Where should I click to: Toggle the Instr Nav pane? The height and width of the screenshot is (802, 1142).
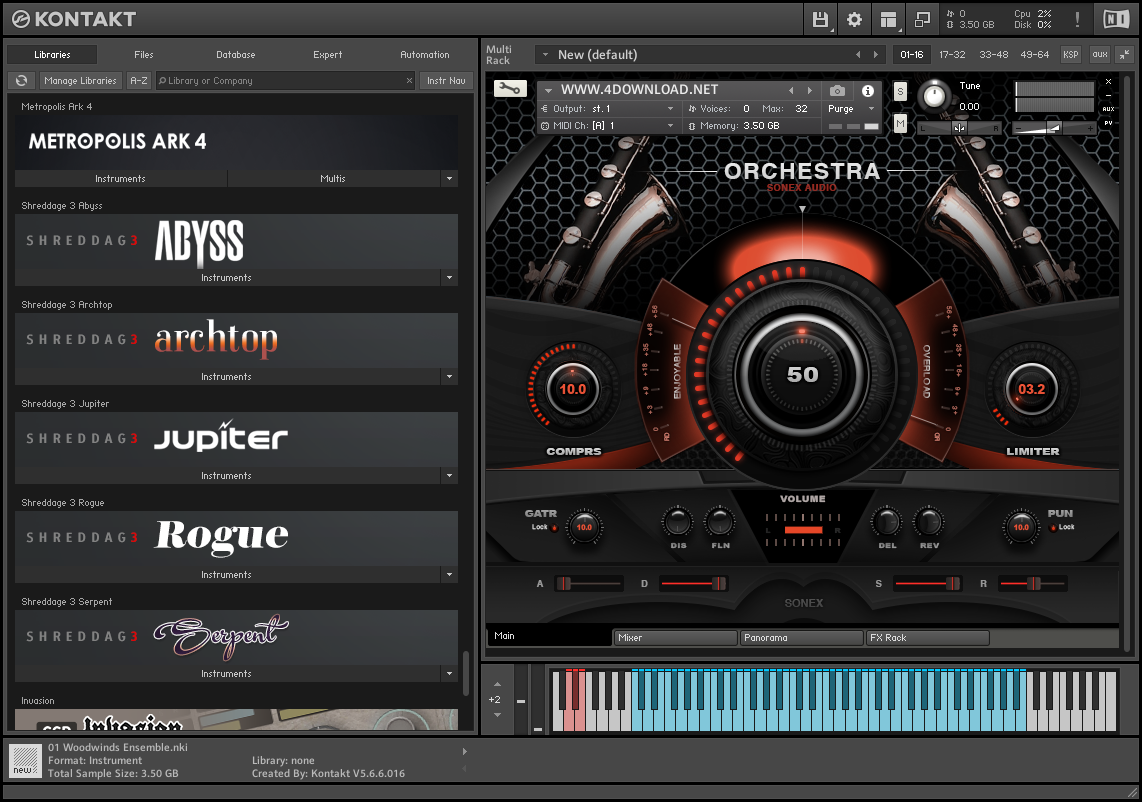(446, 81)
